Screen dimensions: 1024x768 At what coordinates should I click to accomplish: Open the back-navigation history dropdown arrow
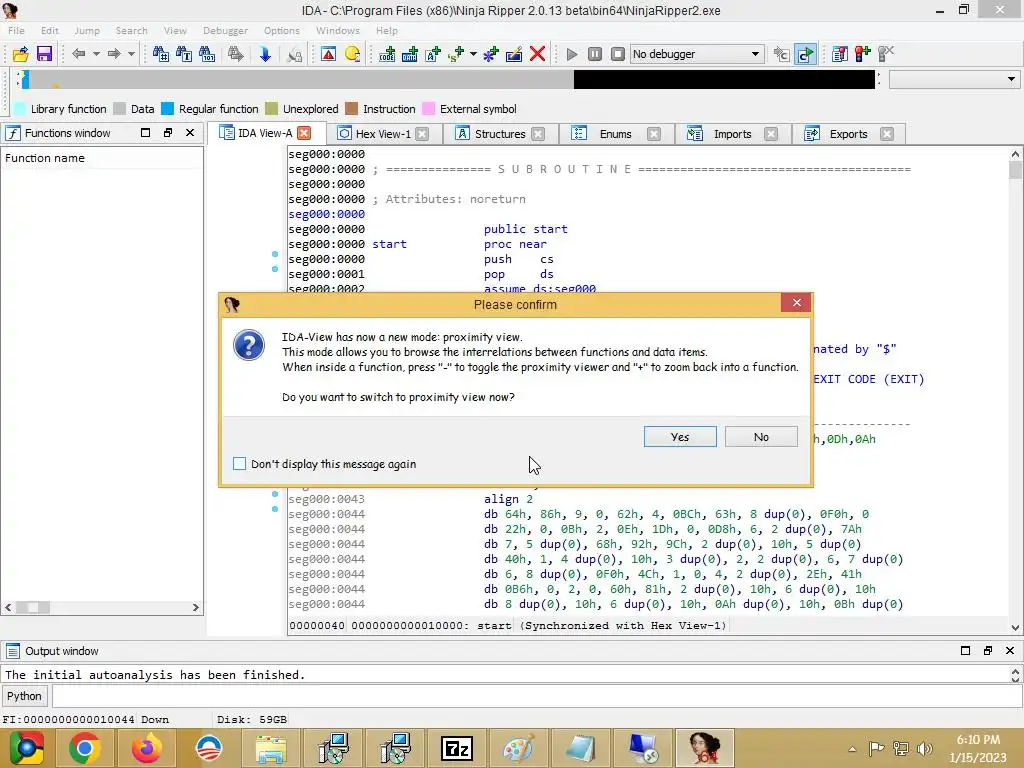[96, 54]
